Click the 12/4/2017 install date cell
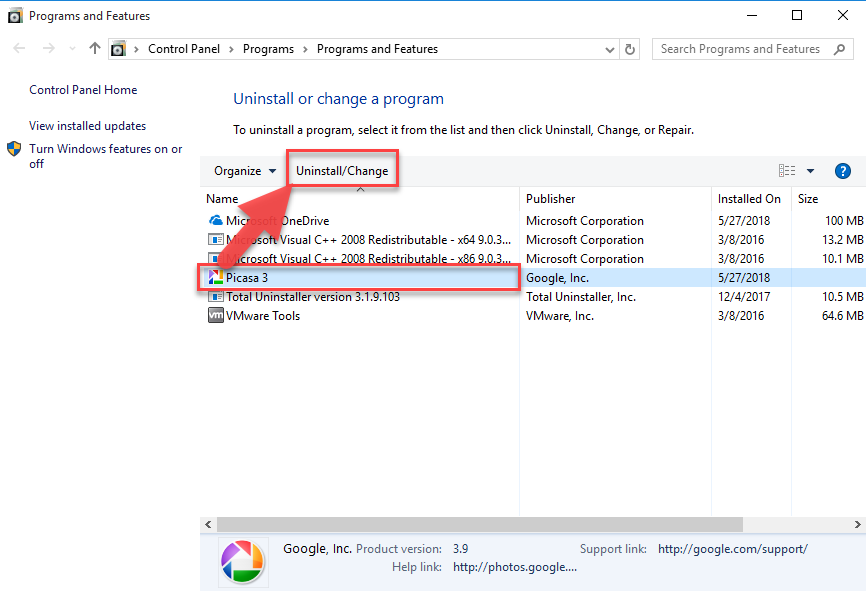Viewport: 866px width, 591px height. (744, 297)
